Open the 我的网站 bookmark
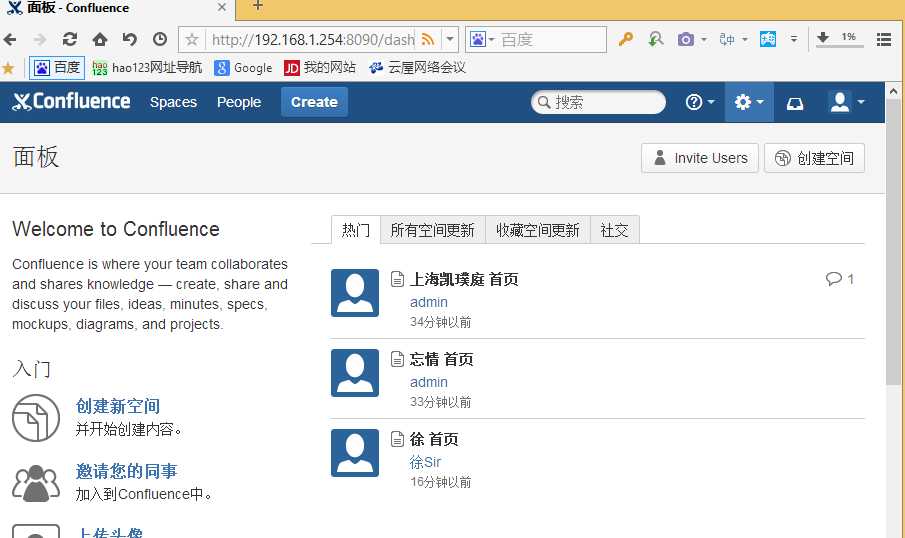The width and height of the screenshot is (905, 538). [320, 68]
